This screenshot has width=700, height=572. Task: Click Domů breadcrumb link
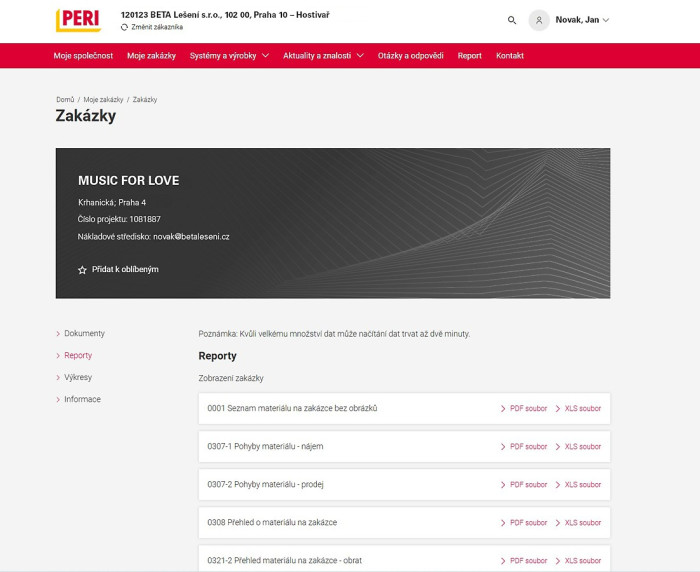65,100
